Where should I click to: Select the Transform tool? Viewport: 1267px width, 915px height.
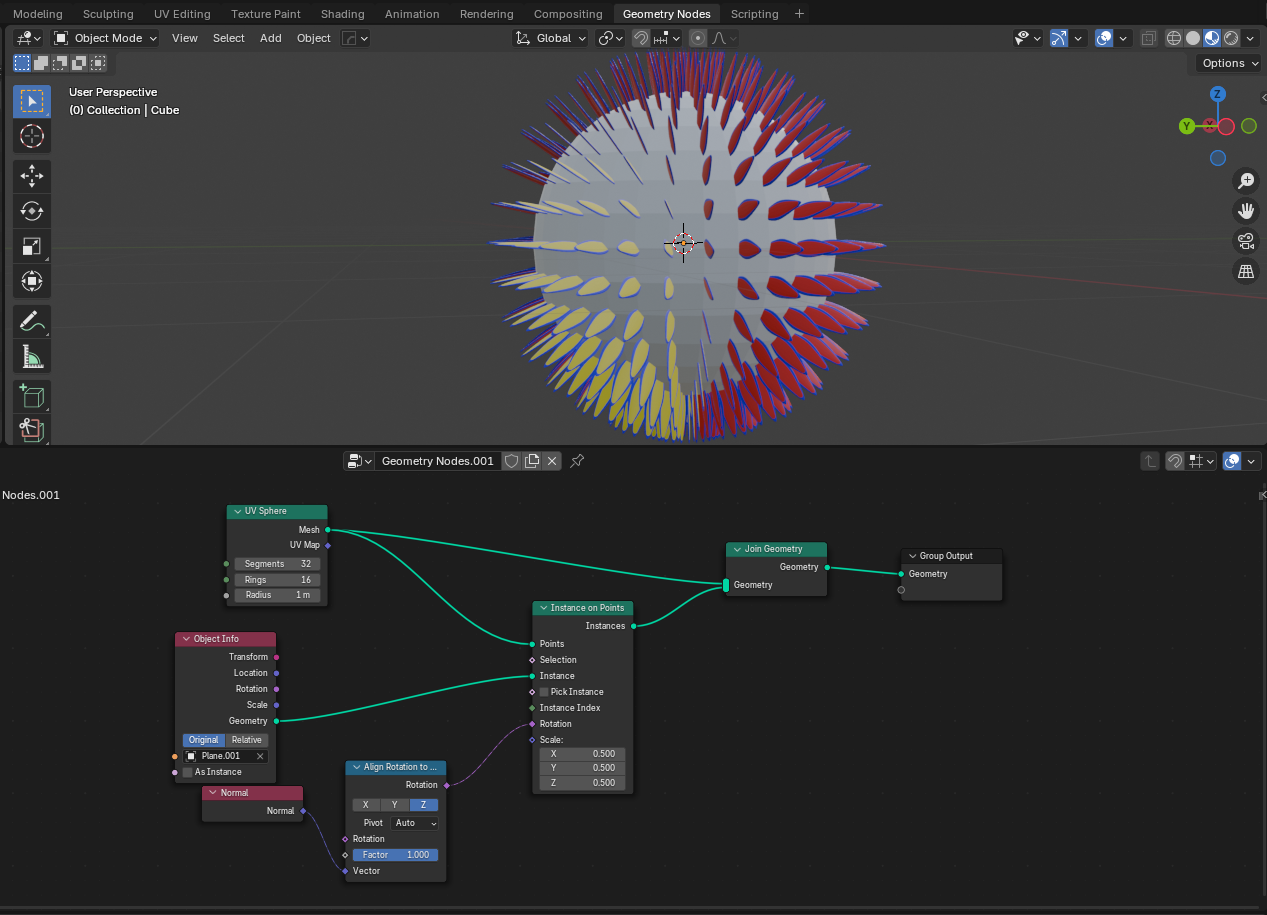point(32,281)
